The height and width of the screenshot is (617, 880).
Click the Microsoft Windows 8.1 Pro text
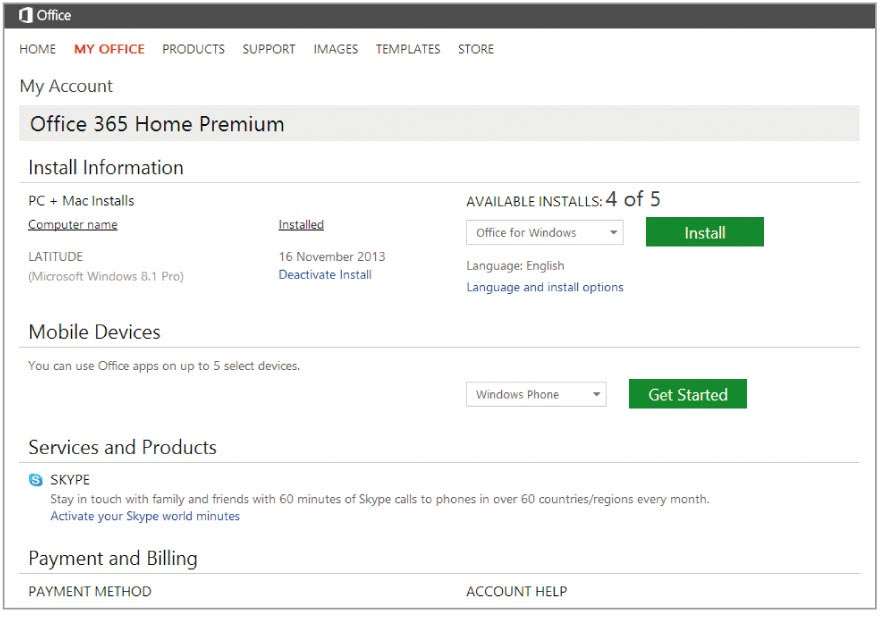(x=106, y=277)
